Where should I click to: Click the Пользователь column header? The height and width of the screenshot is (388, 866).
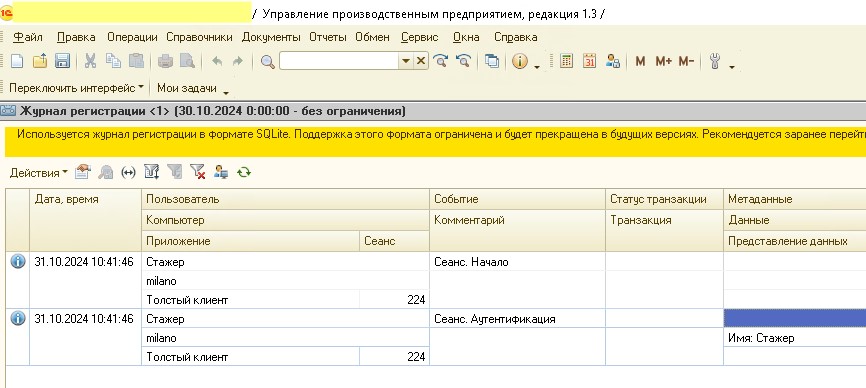(x=286, y=199)
